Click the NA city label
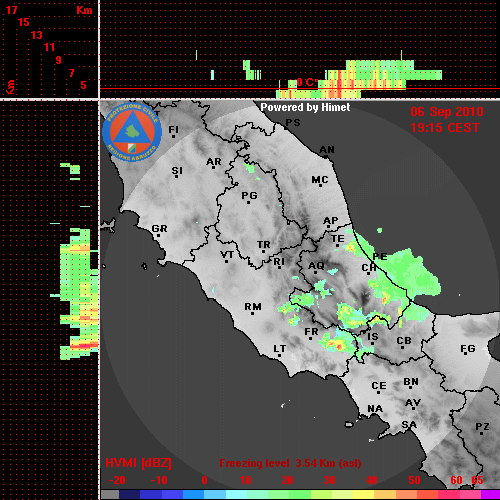 click(375, 409)
